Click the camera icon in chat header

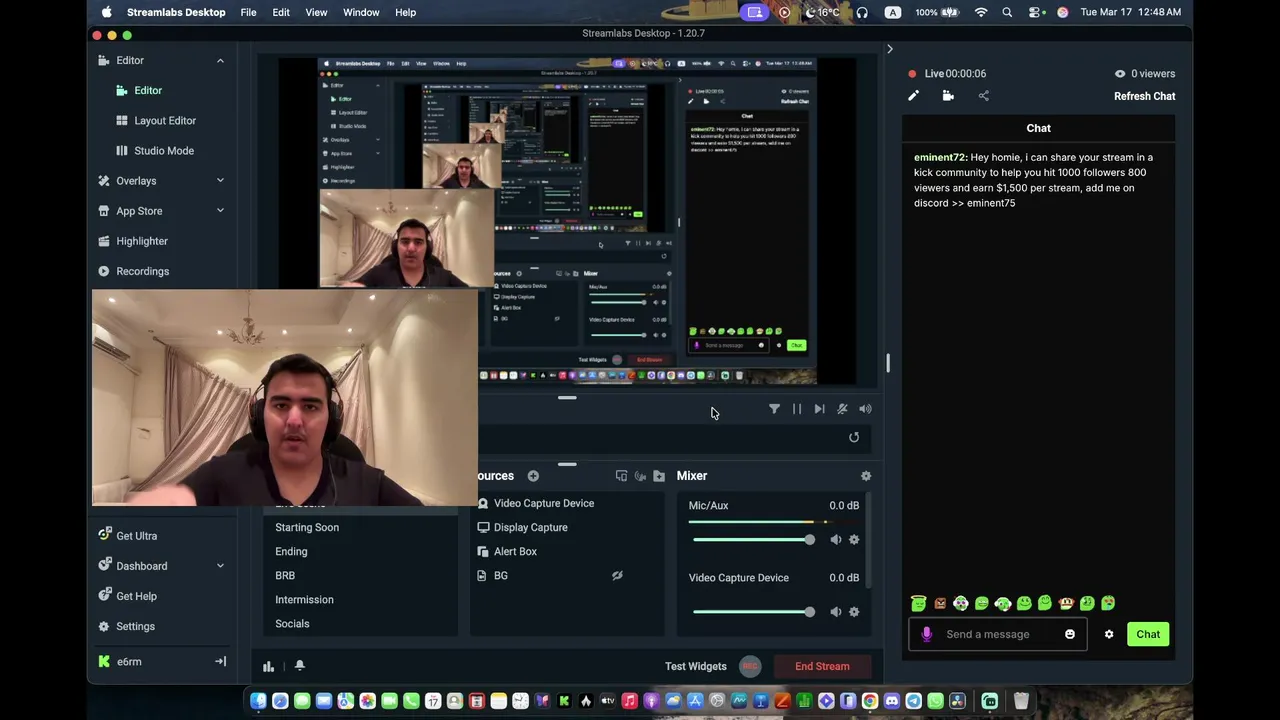click(948, 96)
